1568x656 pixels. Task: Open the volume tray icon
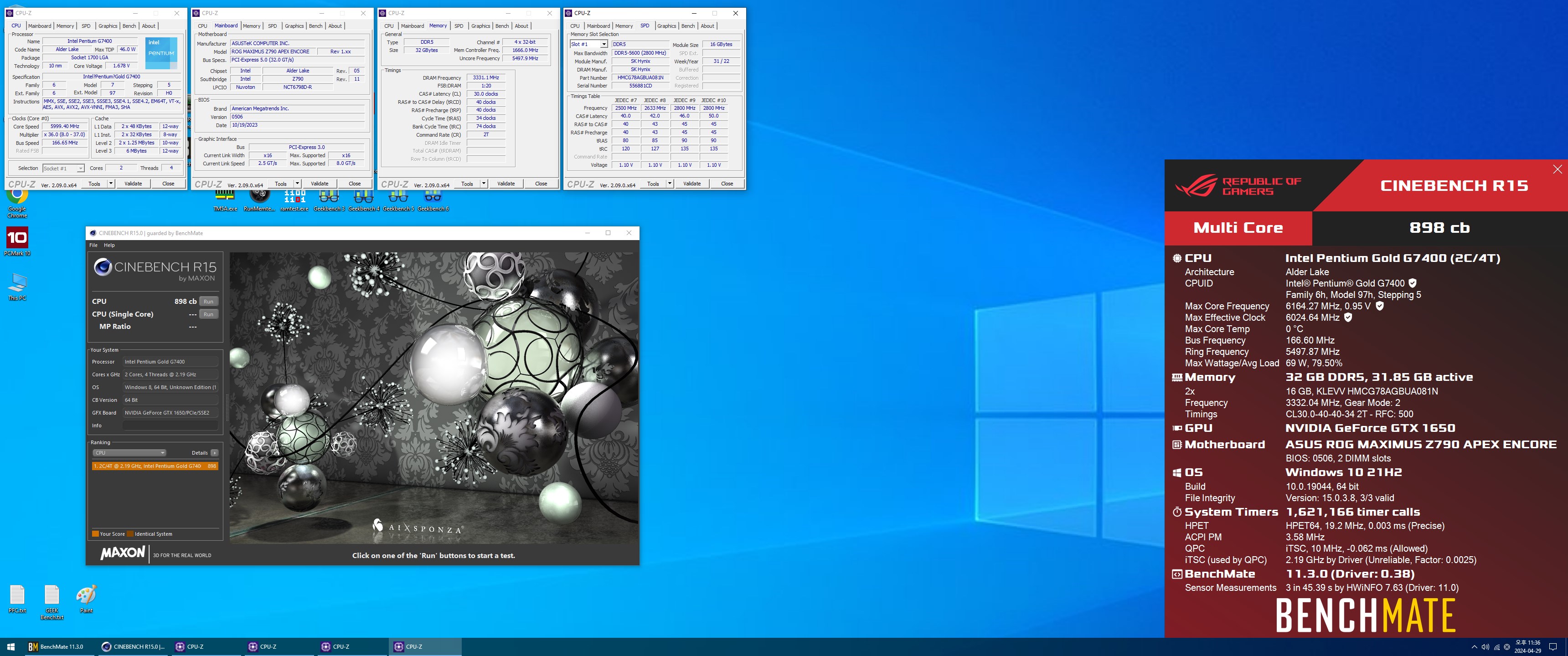tap(1485, 646)
